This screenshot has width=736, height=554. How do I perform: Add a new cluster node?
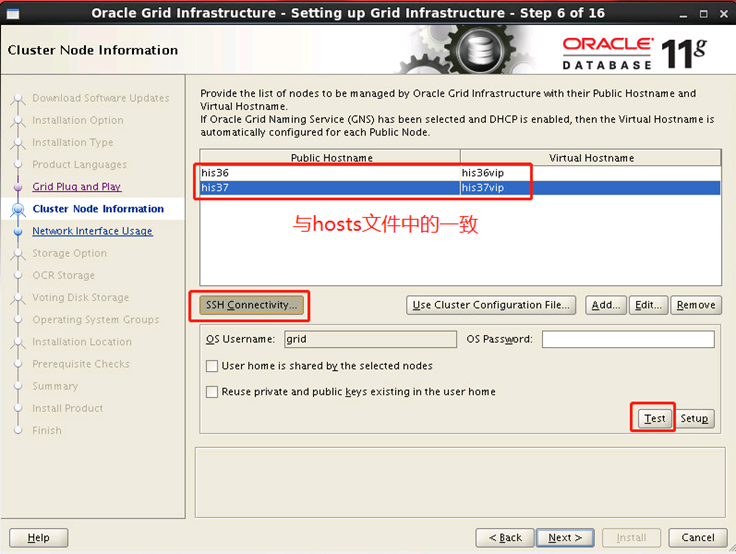click(x=606, y=305)
